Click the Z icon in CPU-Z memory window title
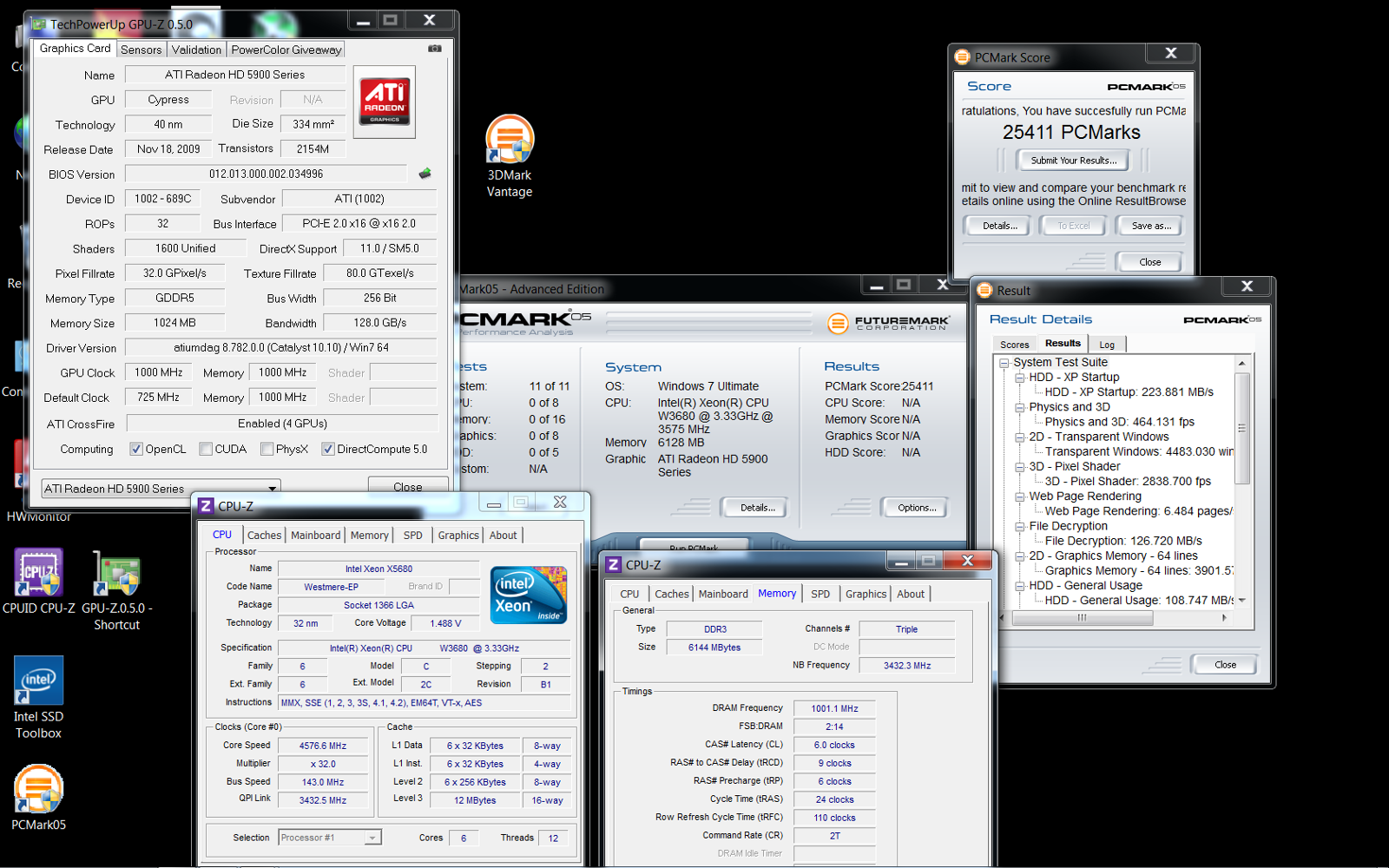Image resolution: width=1389 pixels, height=868 pixels. pyautogui.click(x=613, y=564)
